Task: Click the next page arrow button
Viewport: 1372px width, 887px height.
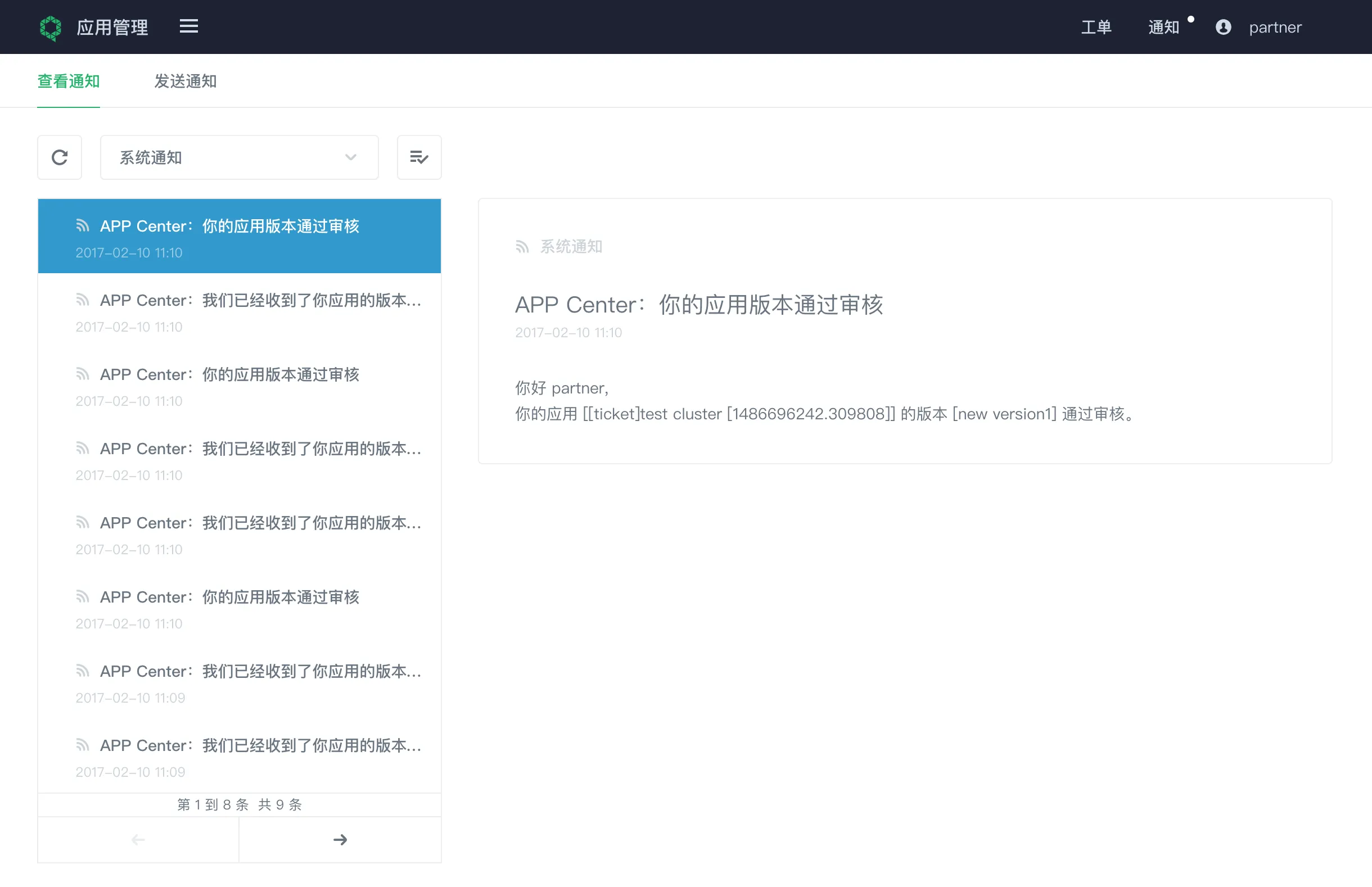Action: coord(340,839)
